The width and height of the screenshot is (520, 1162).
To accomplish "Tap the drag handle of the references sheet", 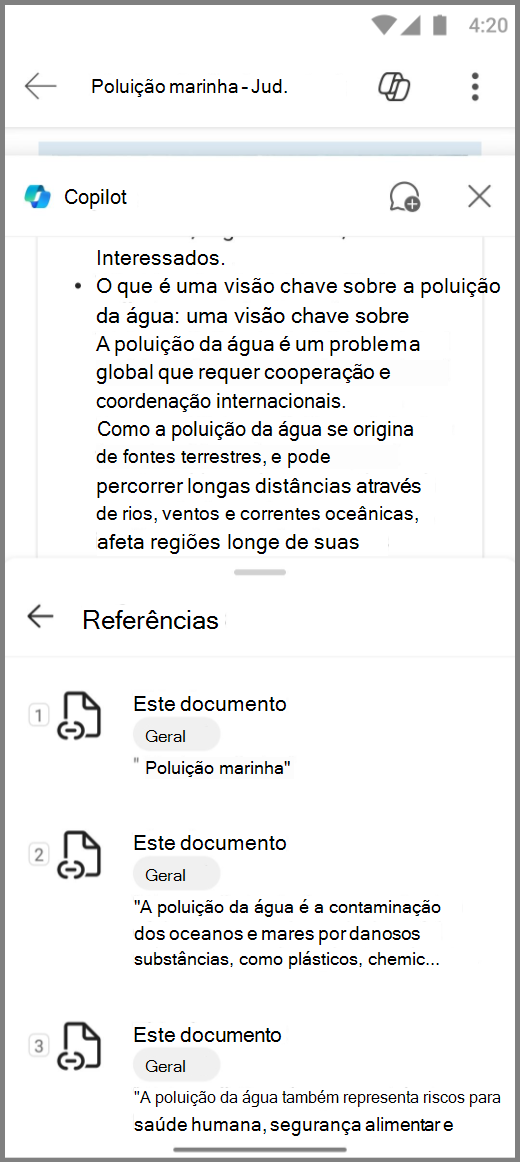I will point(260,572).
